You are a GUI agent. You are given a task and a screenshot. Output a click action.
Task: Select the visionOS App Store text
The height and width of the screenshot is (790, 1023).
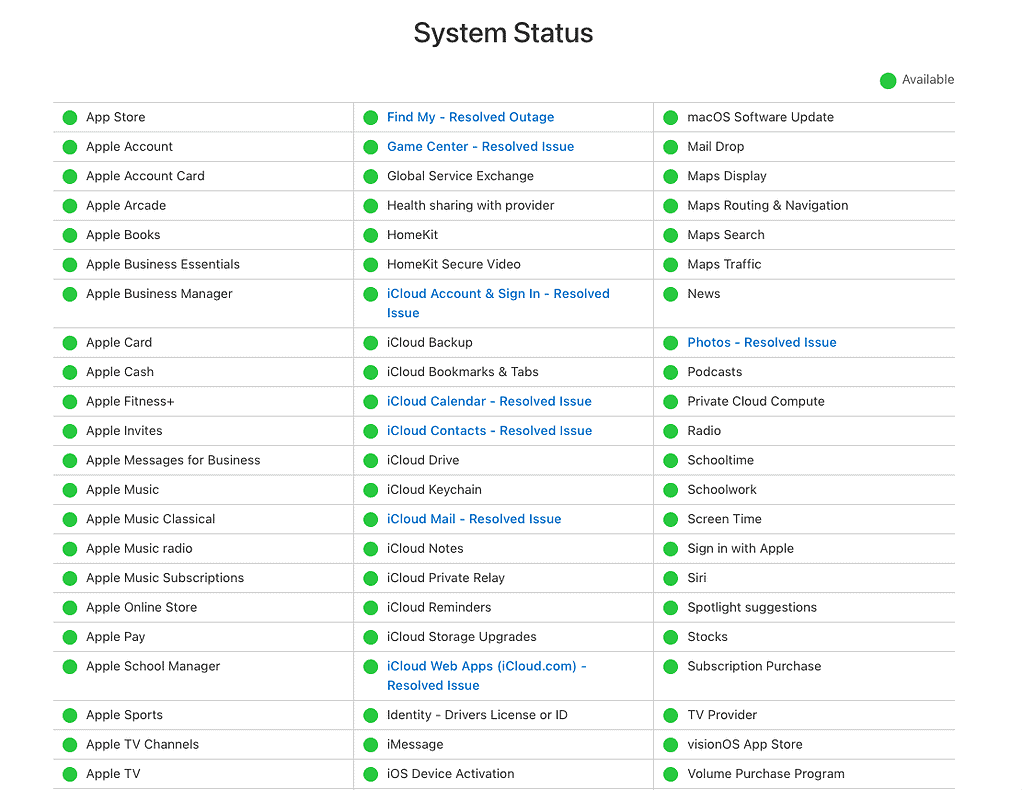[x=744, y=744]
